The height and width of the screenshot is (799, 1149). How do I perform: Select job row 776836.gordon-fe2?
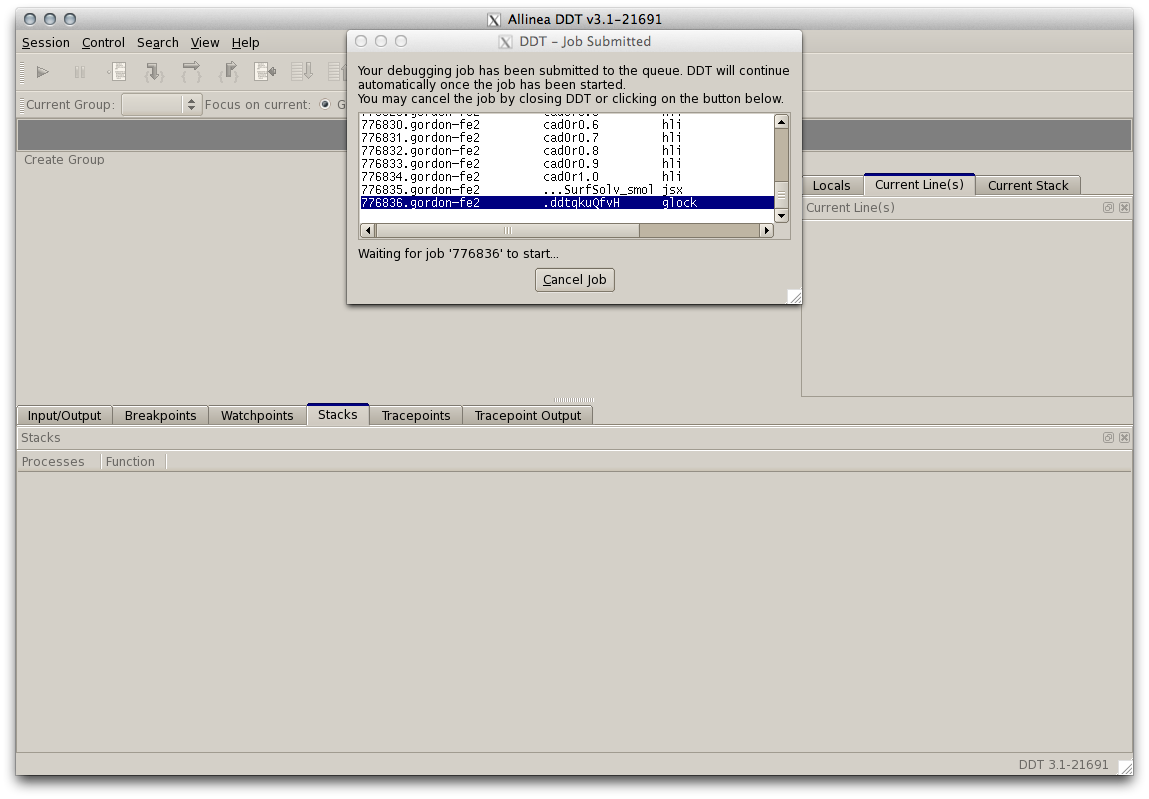point(567,203)
